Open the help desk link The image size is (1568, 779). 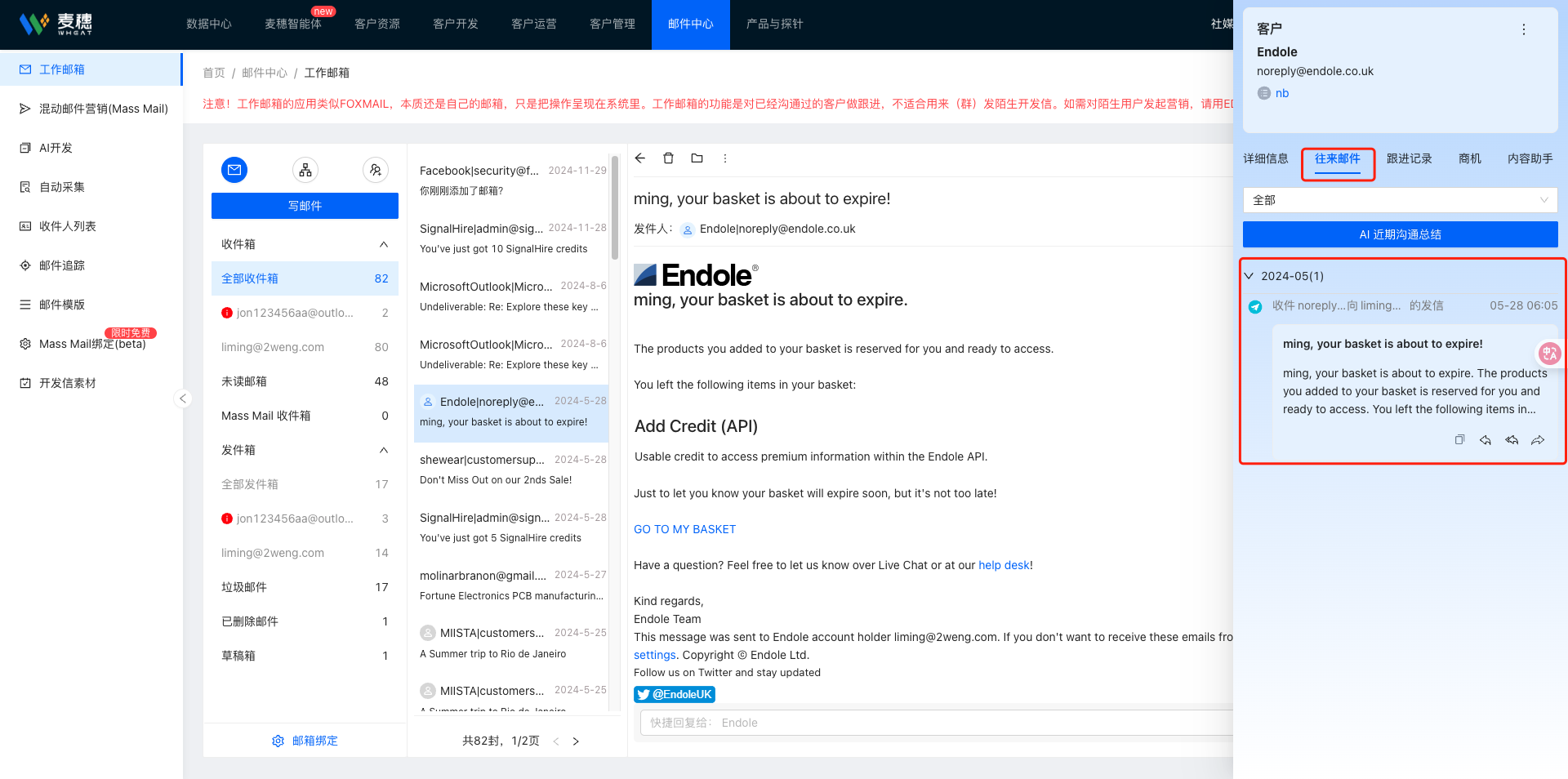coord(1004,565)
